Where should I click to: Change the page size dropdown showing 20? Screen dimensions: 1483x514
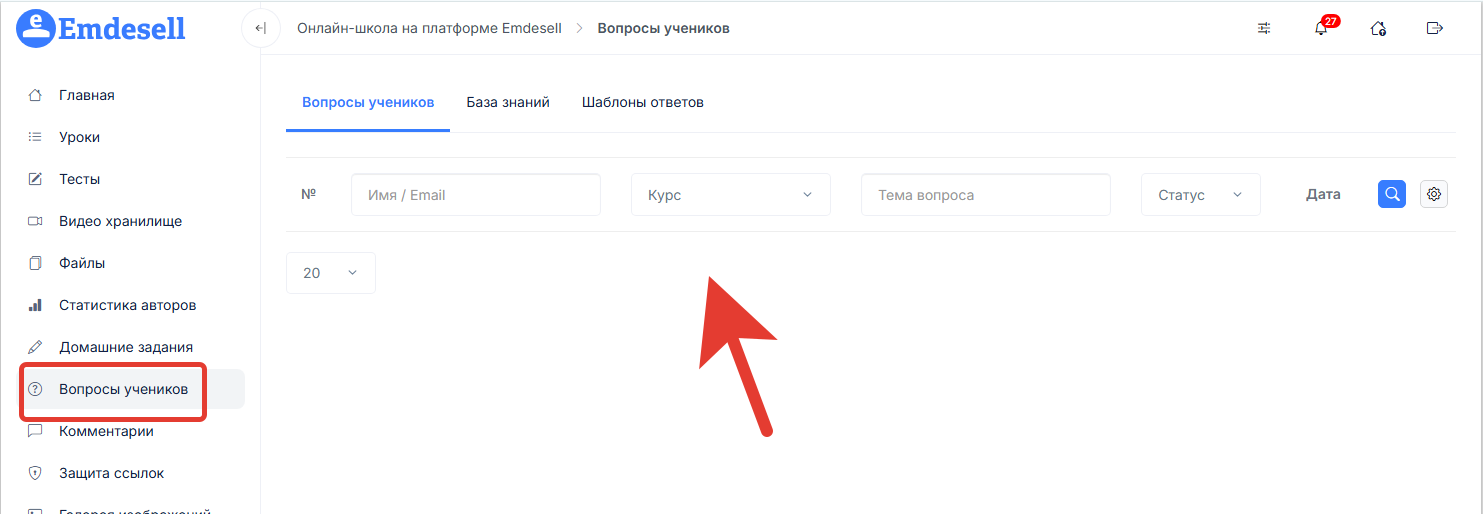point(330,273)
